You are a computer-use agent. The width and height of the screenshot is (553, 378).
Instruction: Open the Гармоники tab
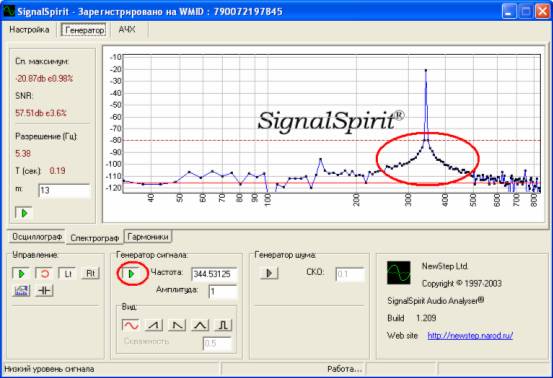pyautogui.click(x=148, y=237)
